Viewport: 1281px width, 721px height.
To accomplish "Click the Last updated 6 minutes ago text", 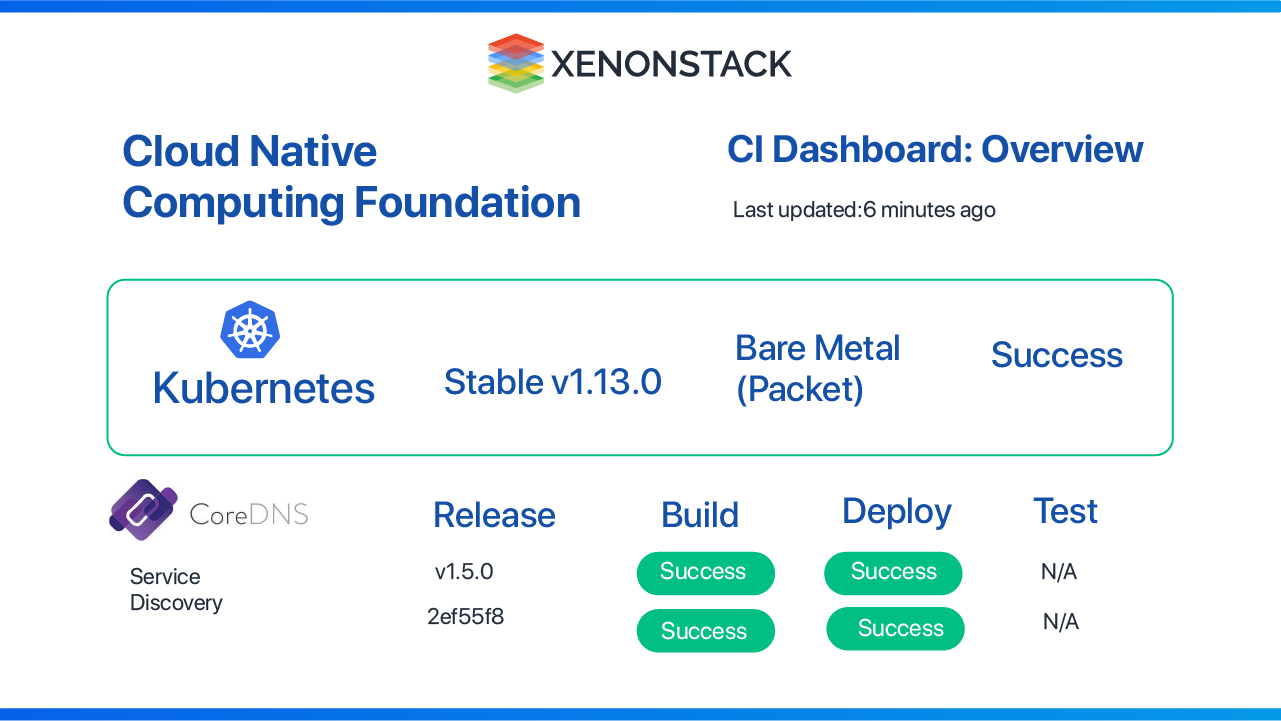I will [x=864, y=210].
